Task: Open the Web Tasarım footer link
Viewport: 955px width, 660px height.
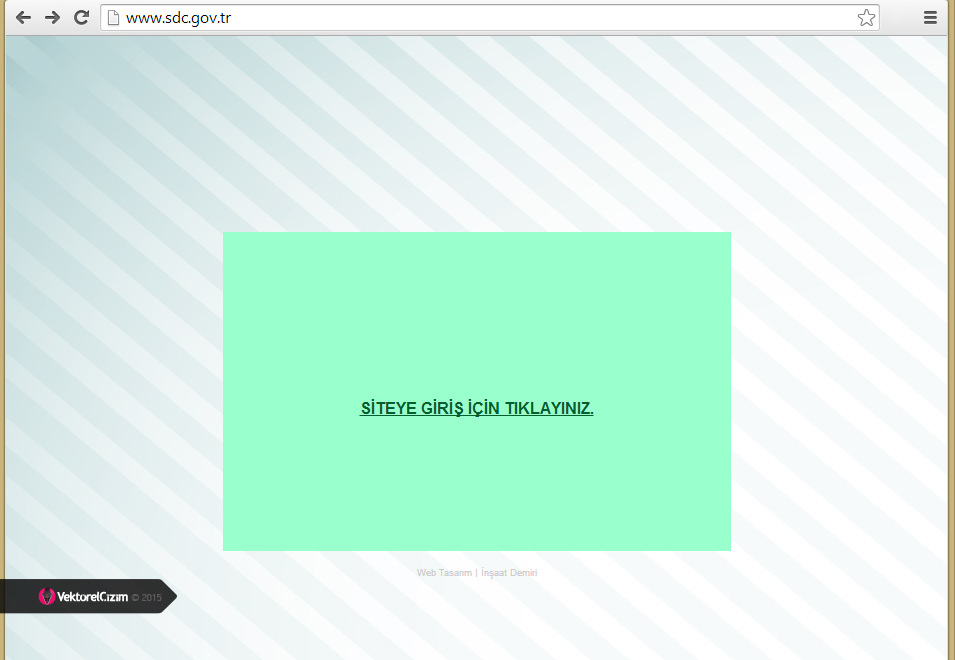Action: point(444,573)
